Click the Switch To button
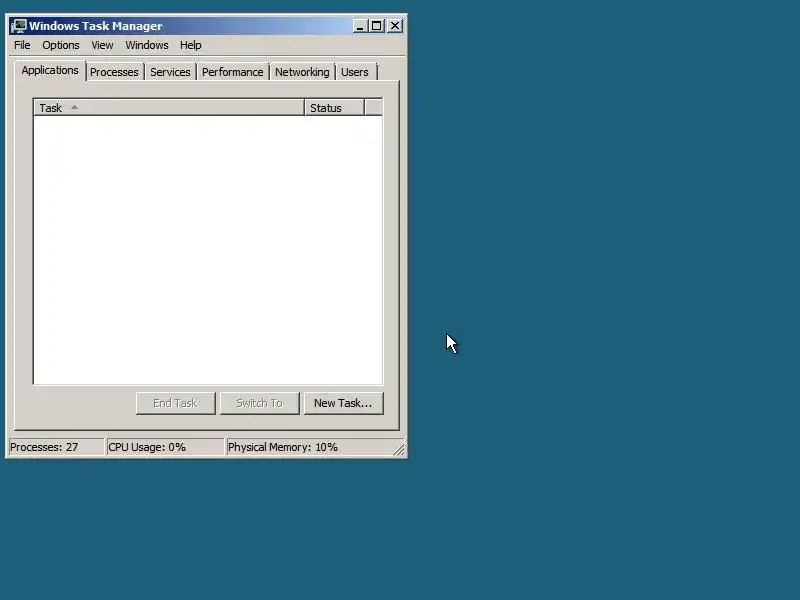Image resolution: width=800 pixels, height=600 pixels. (259, 403)
